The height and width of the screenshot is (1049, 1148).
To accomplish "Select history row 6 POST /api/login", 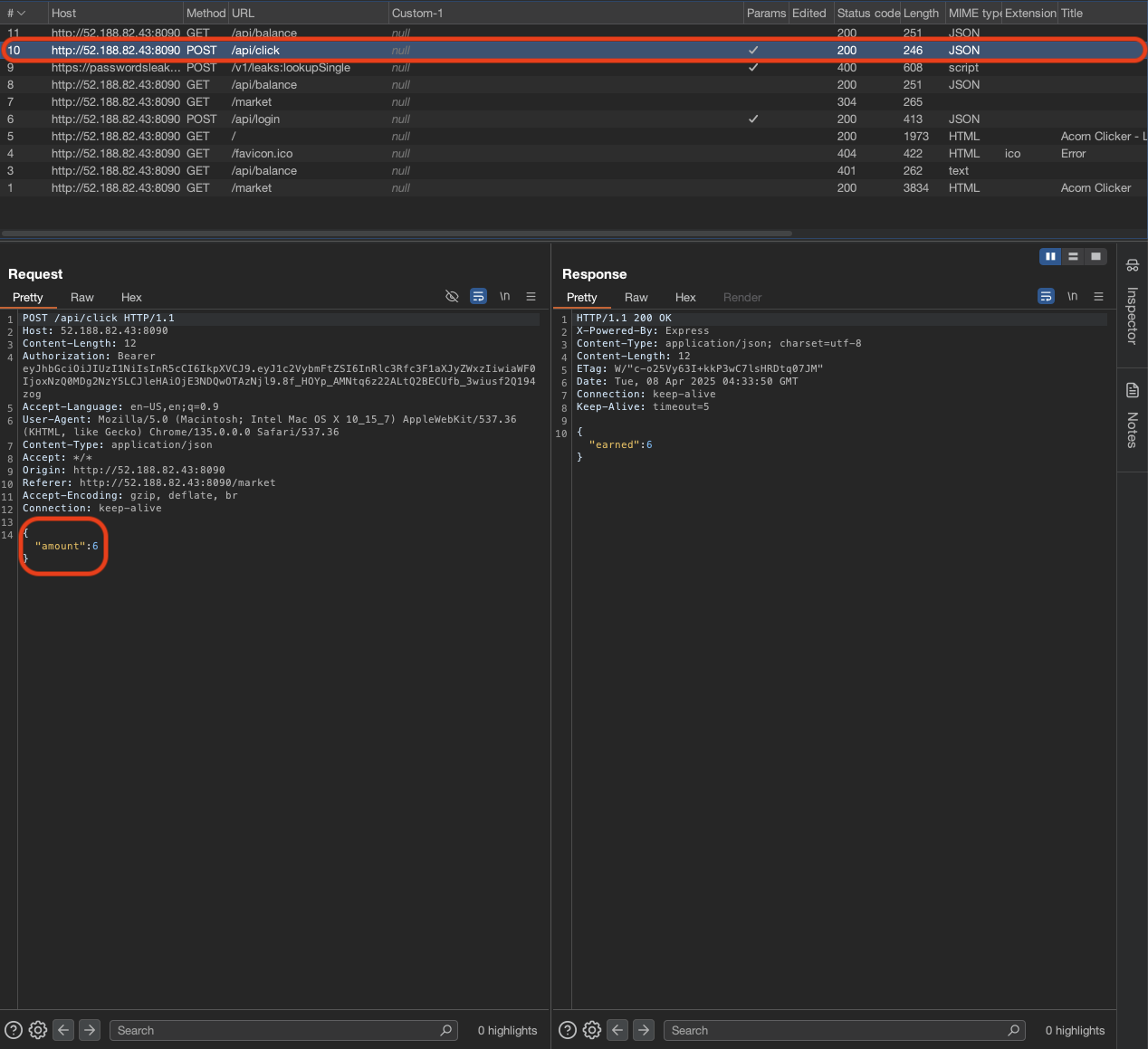I will pyautogui.click(x=574, y=119).
